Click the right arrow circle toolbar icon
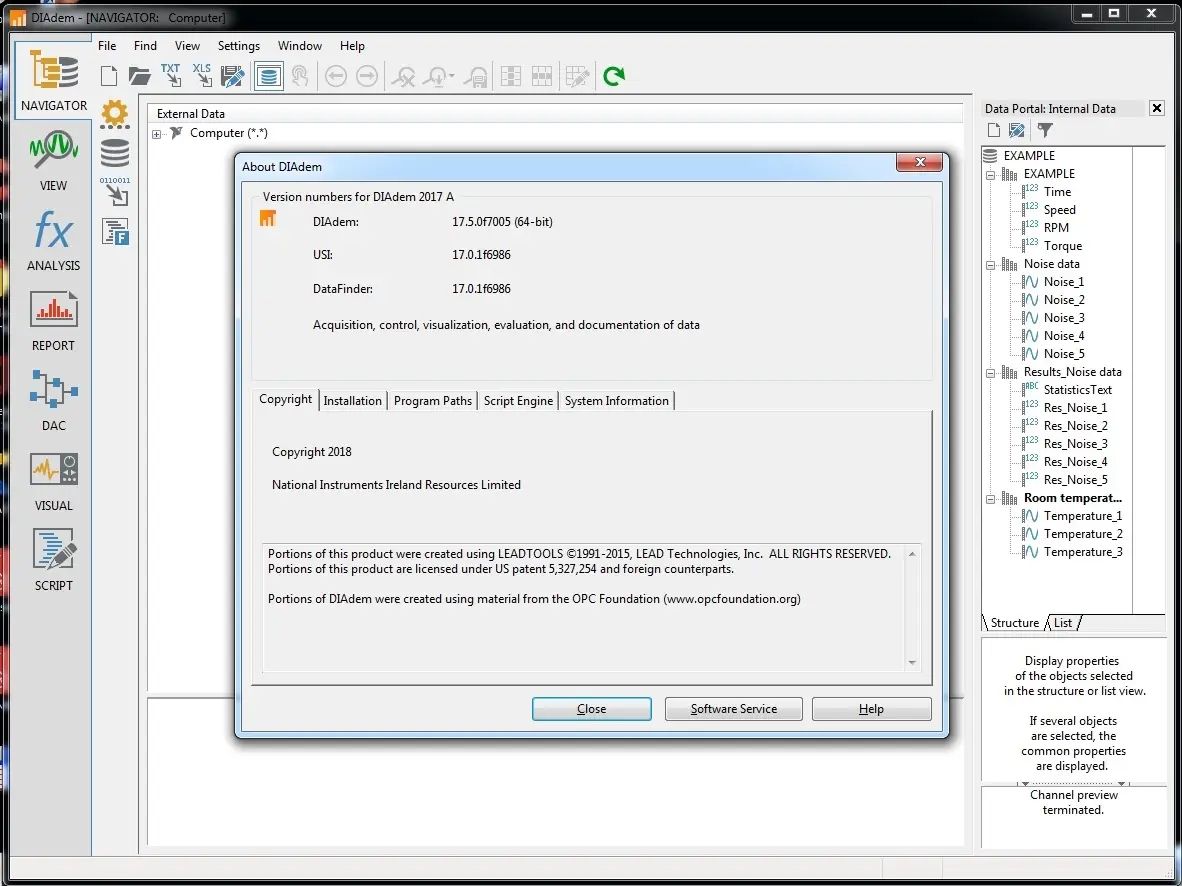Viewport: 1182px width, 886px height. (x=367, y=76)
